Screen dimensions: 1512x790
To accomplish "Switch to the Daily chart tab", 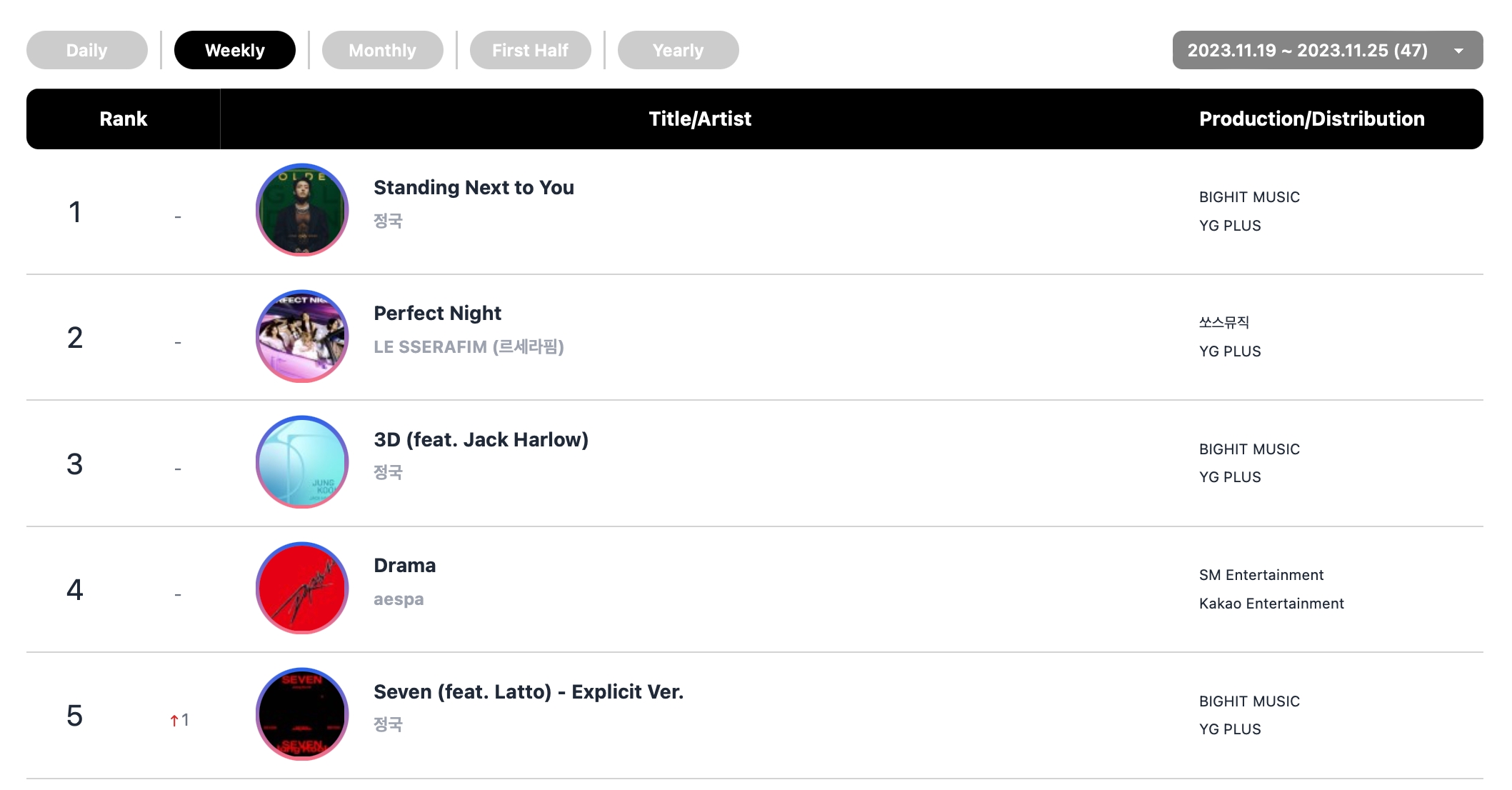I will tap(87, 50).
